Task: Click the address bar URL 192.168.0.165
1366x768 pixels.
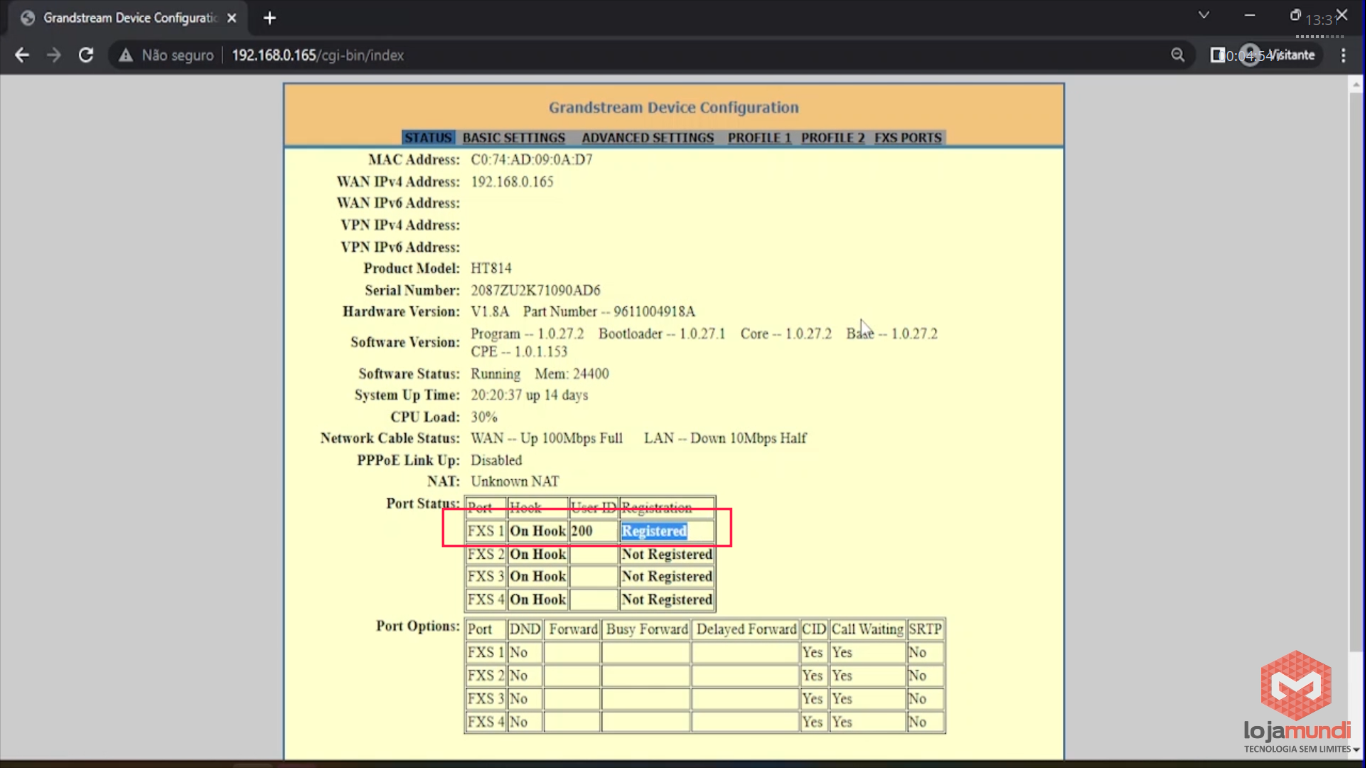Action: [318, 55]
